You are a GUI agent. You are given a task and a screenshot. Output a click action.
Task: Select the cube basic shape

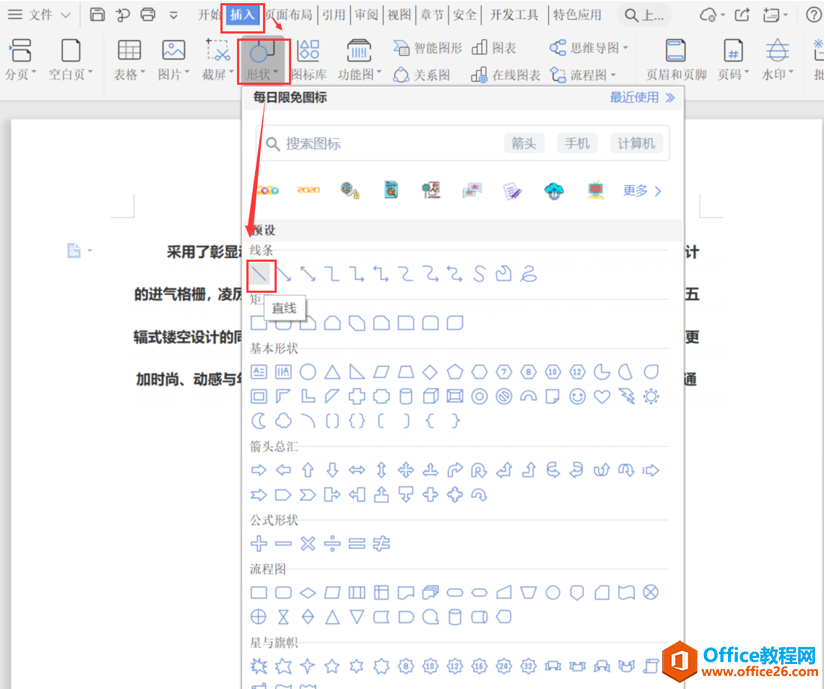coord(430,397)
